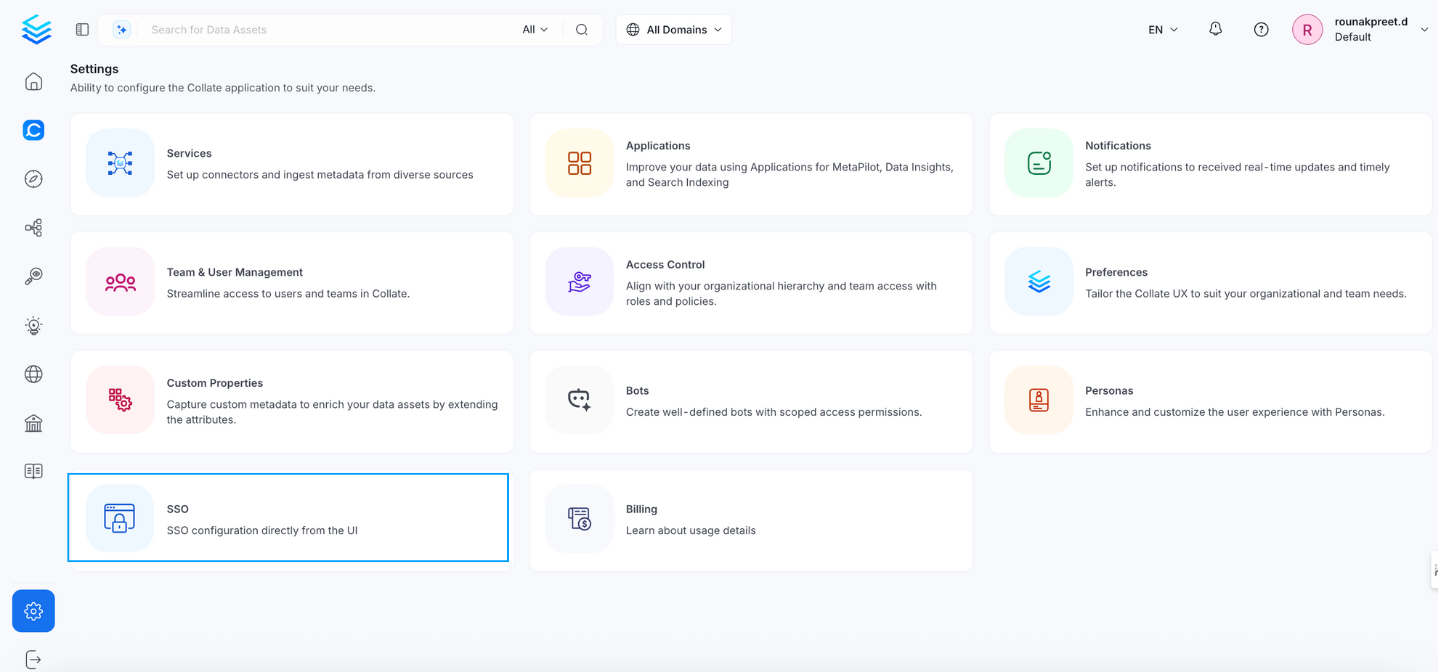Open the Team & User Management card

[x=290, y=282]
